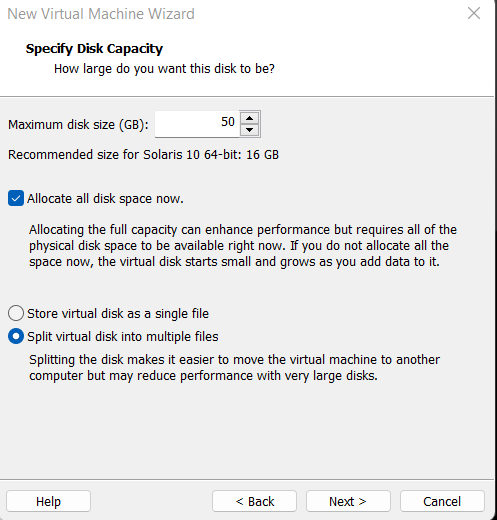Click the 'Maximum disk size (GB):' label

click(x=78, y=125)
